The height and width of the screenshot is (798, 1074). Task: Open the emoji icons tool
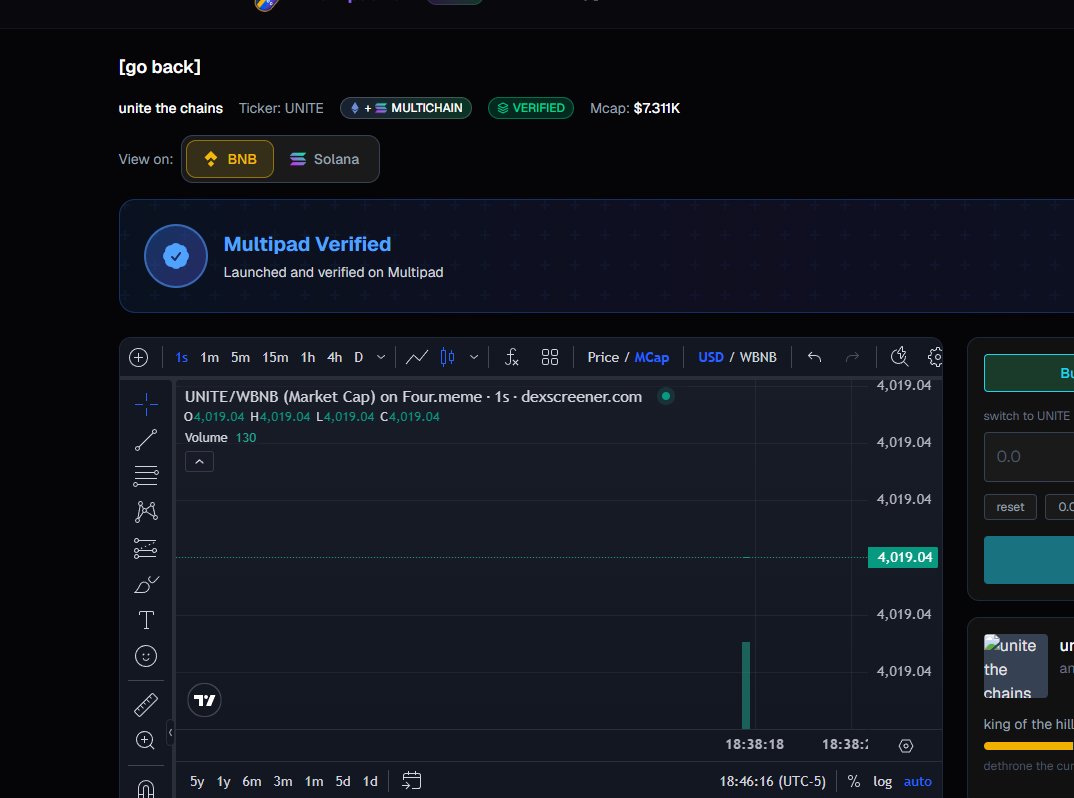tap(146, 656)
